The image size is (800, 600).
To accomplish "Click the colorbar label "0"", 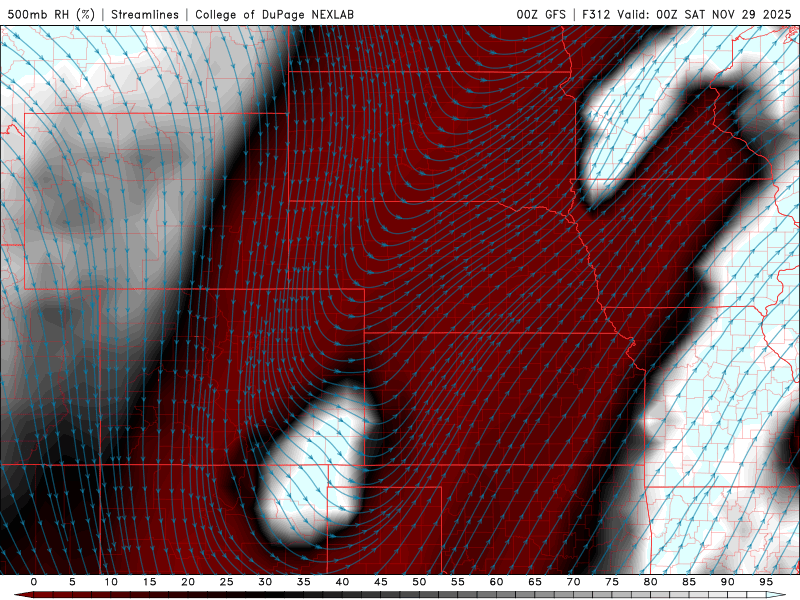I will (34, 582).
